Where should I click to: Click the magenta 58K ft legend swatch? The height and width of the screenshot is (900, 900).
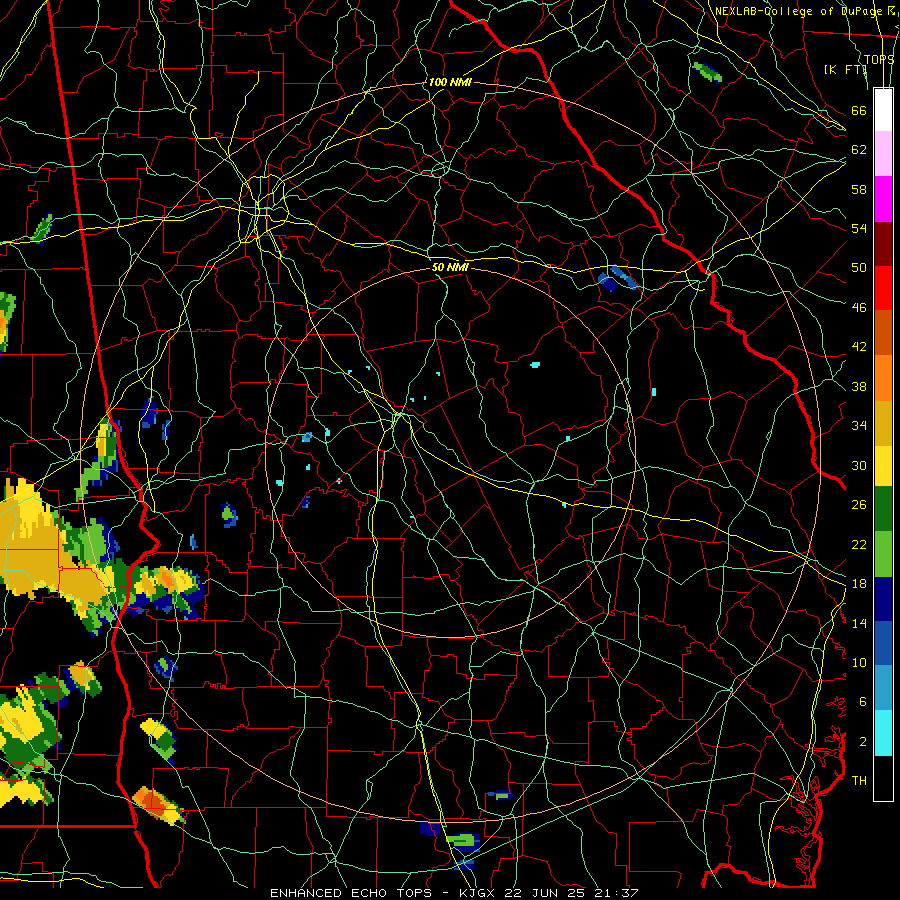[x=883, y=199]
